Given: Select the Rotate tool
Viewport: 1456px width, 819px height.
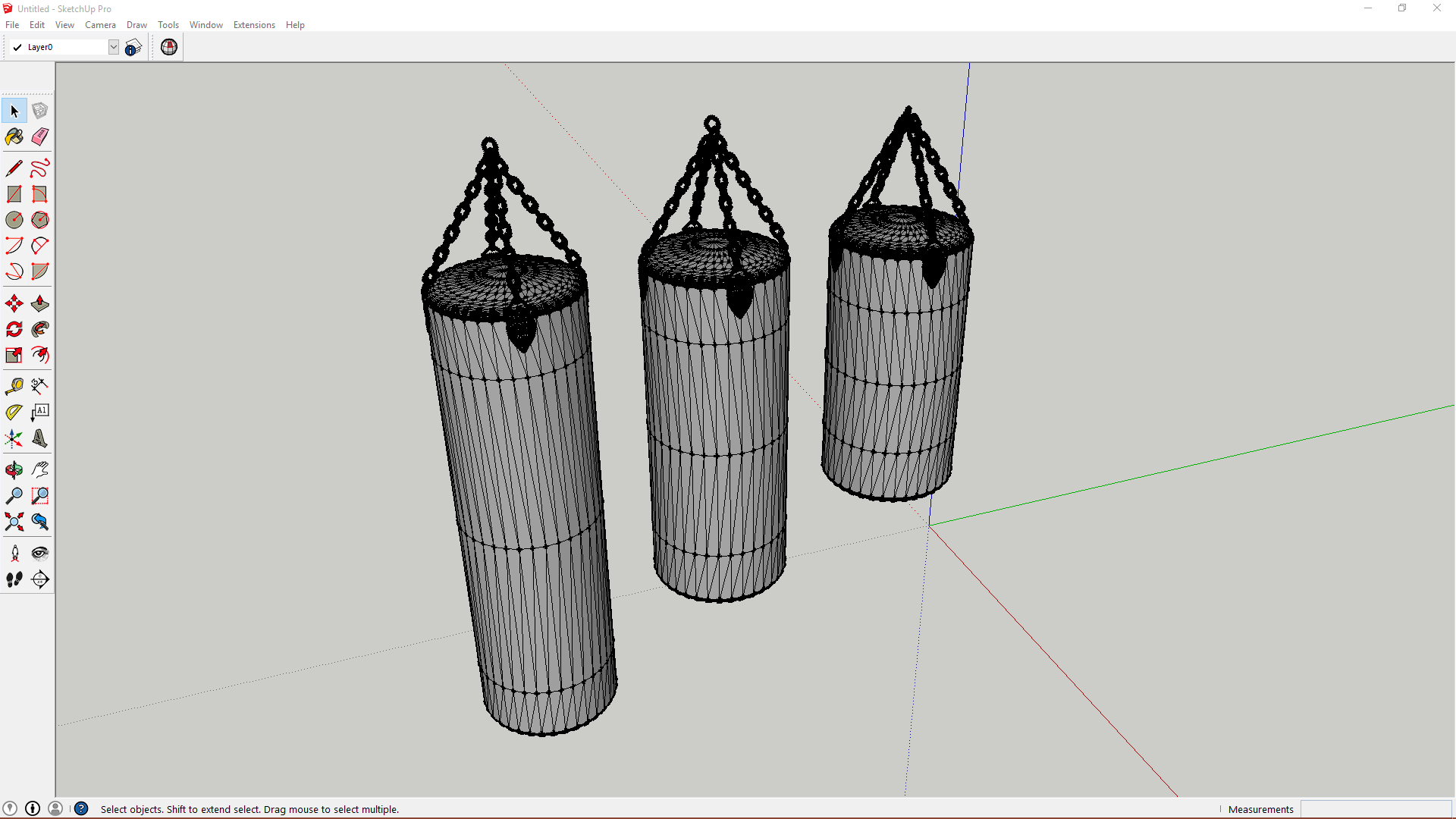Looking at the screenshot, I should coord(14,329).
